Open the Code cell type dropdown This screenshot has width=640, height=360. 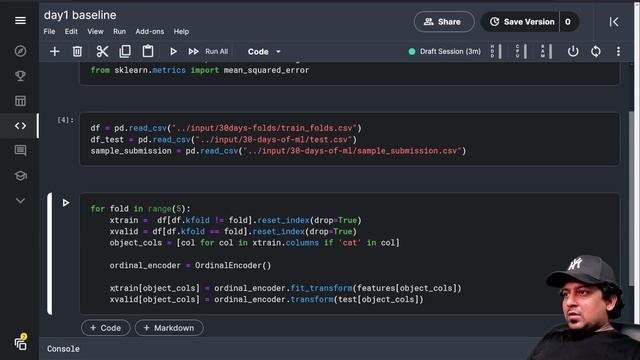tap(264, 52)
